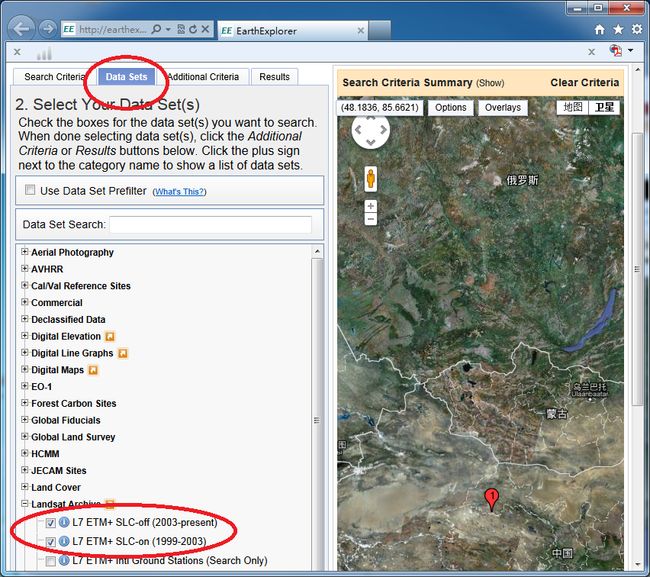
Task: Open Favorites with the star icon
Action: click(618, 29)
